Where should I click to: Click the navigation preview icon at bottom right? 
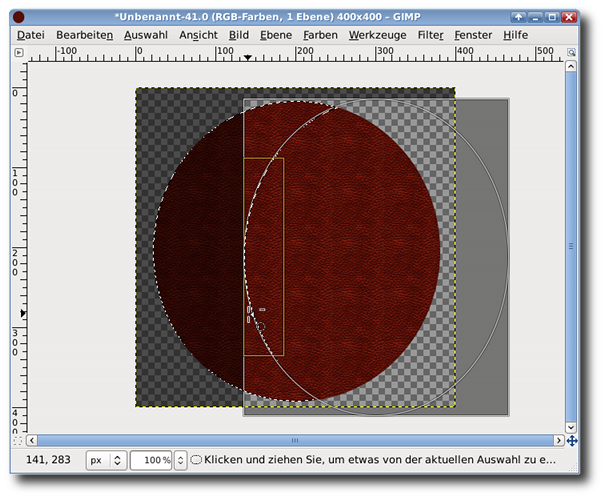571,440
